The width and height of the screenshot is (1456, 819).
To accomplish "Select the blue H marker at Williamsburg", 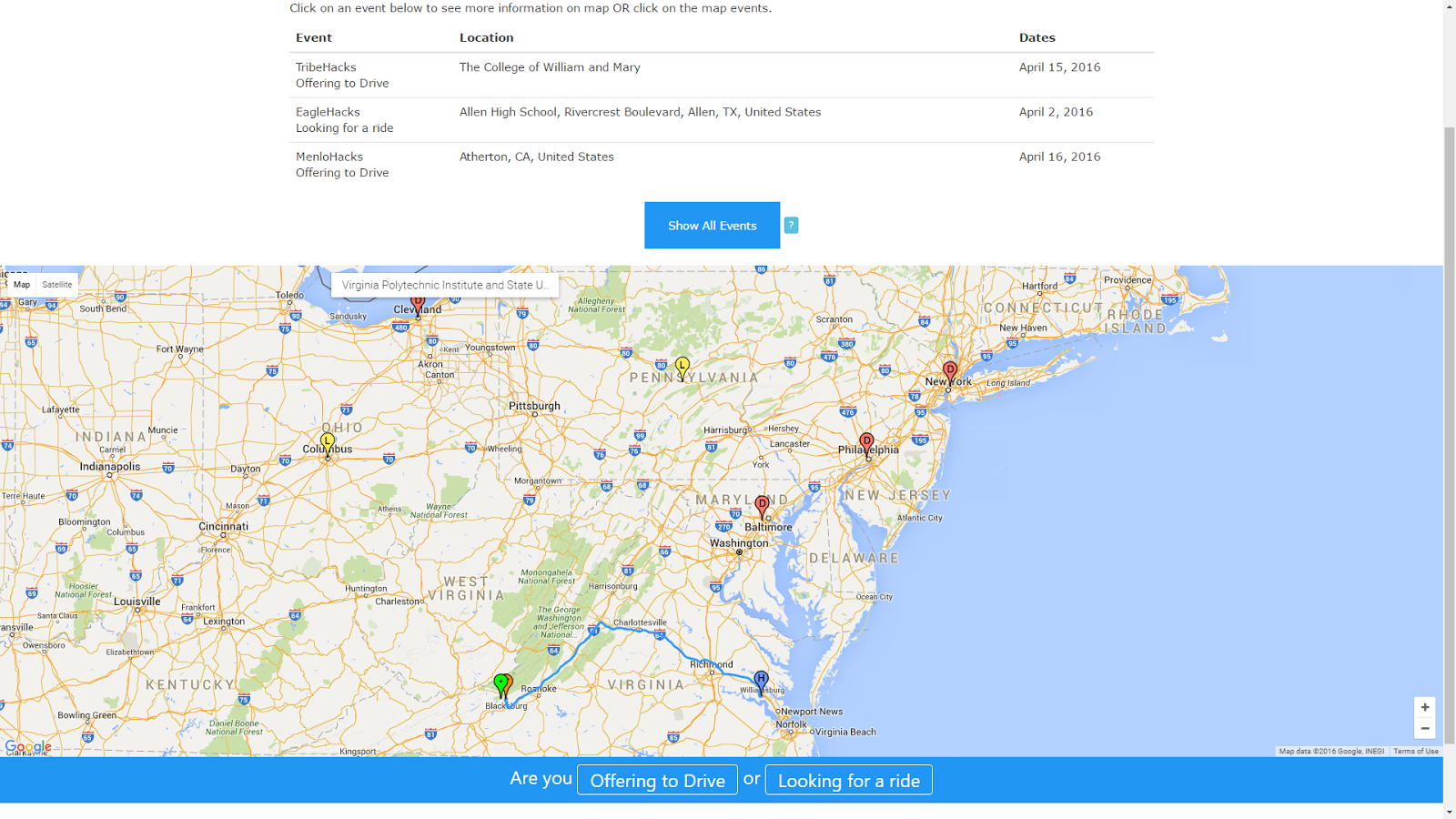I will (x=761, y=682).
